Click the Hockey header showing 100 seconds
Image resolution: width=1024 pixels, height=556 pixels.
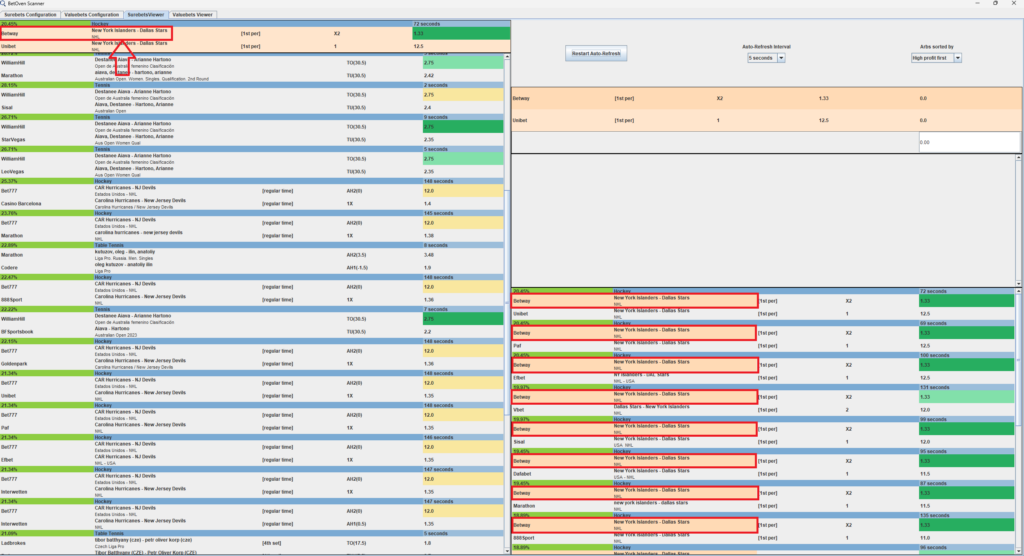pyautogui.click(x=763, y=355)
